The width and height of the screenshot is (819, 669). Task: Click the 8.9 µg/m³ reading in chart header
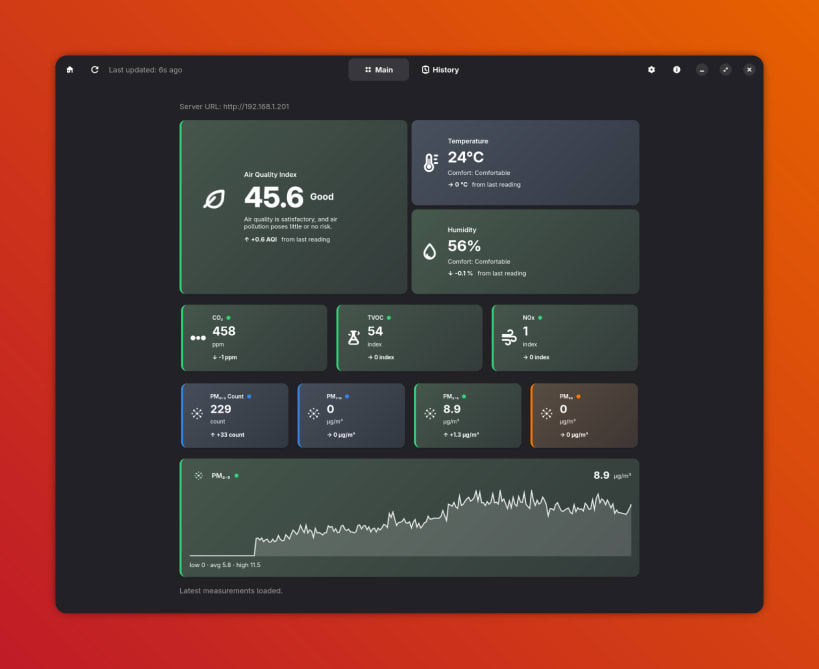point(612,475)
